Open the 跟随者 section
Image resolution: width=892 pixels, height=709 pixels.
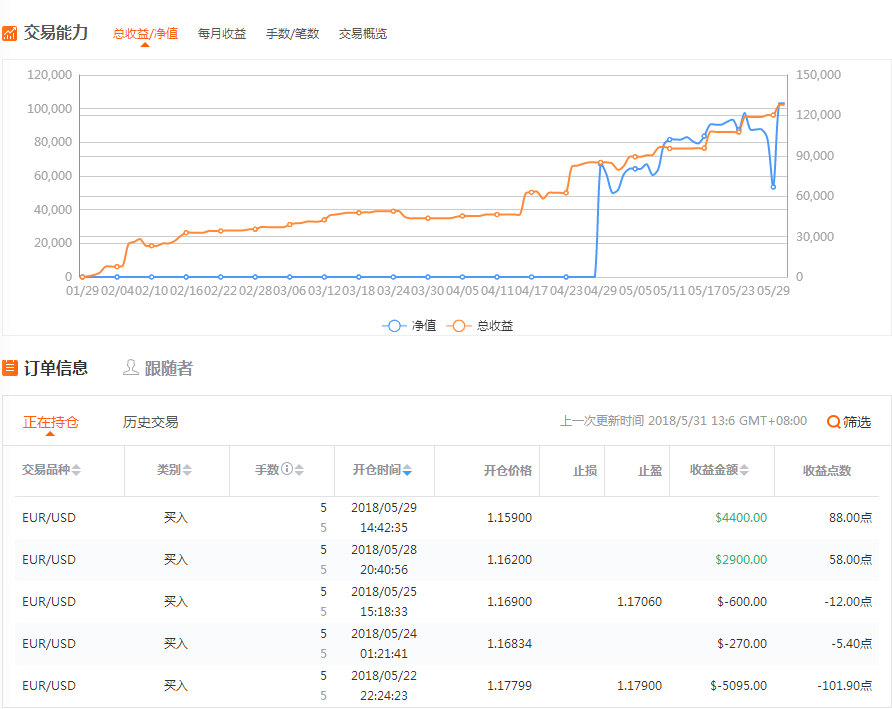point(158,368)
